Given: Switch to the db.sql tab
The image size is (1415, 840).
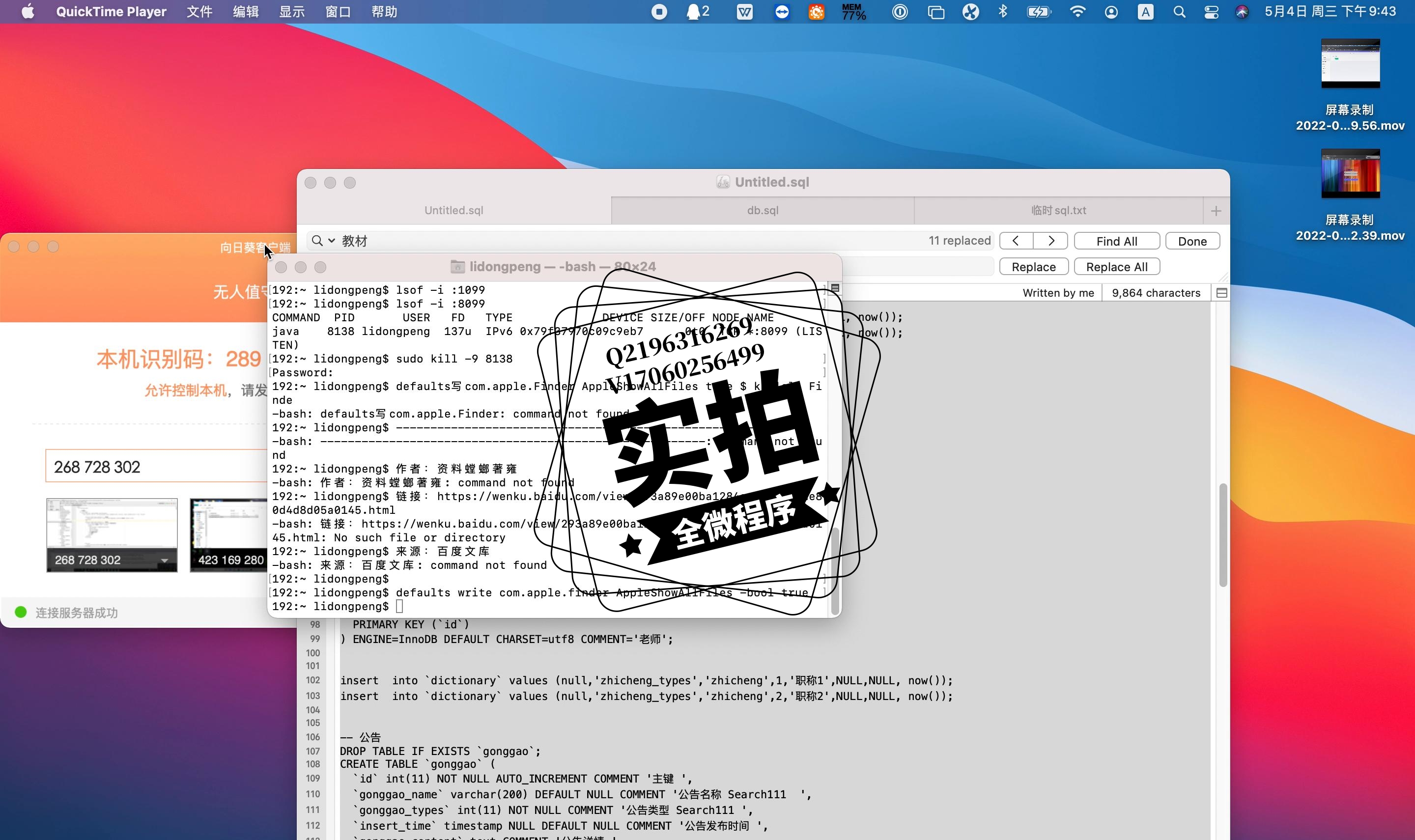Looking at the screenshot, I should [763, 210].
